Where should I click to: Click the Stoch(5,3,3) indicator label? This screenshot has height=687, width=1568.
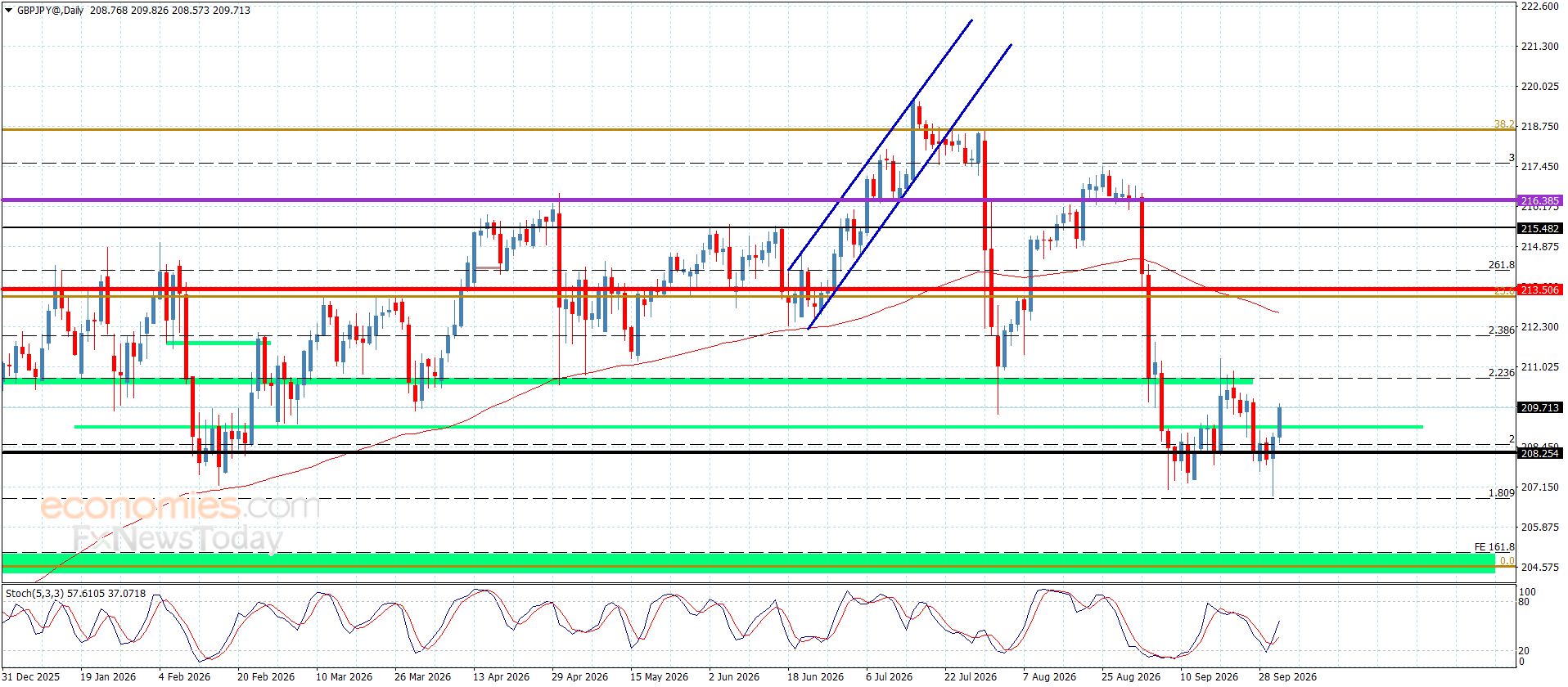[35, 593]
